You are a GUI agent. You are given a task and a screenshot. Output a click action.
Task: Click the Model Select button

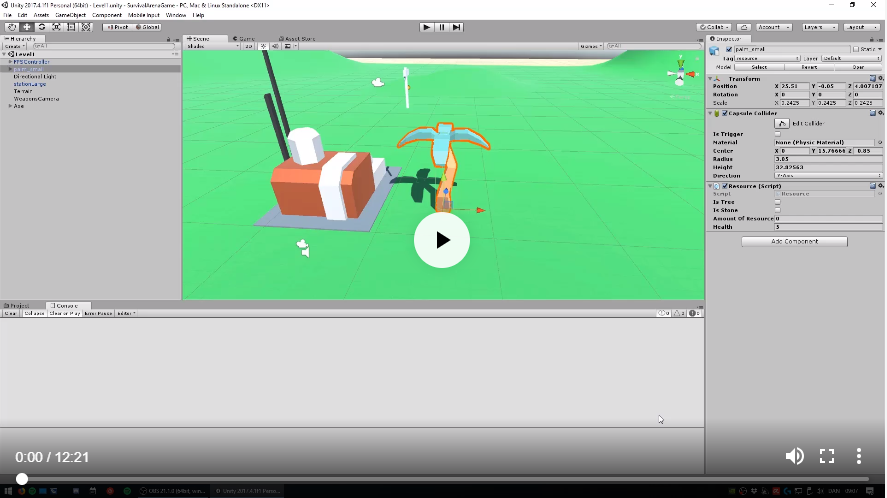pos(759,67)
